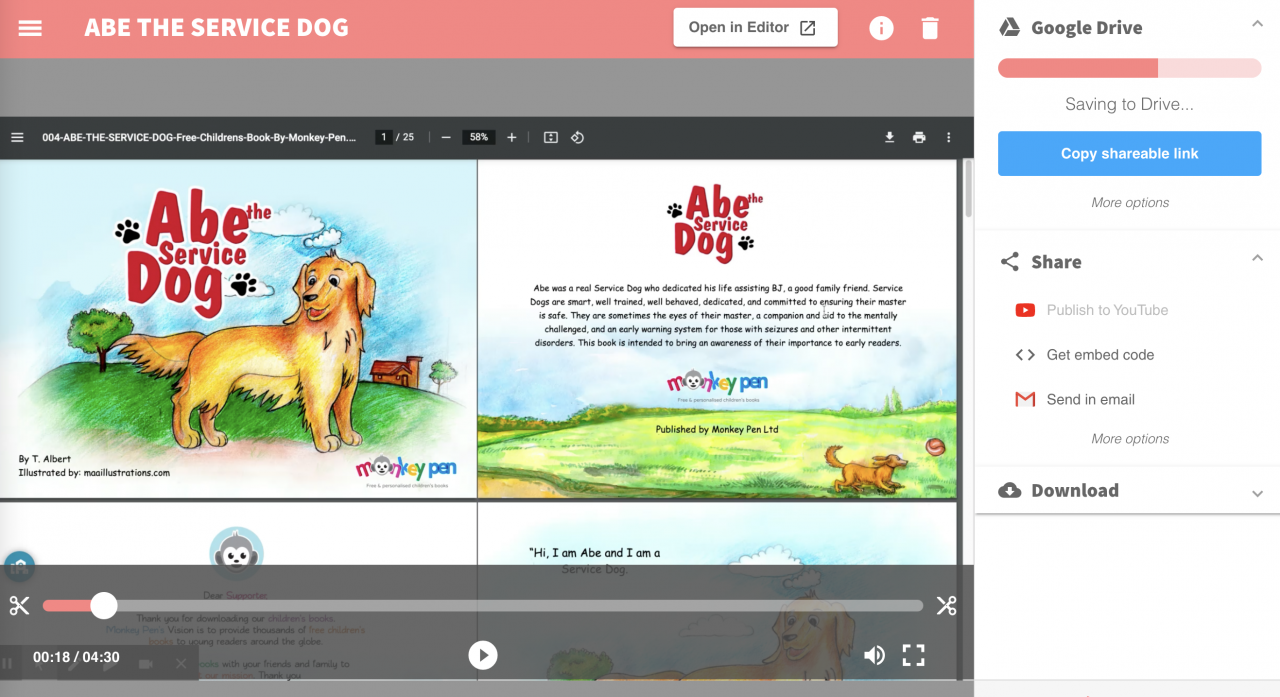The height and width of the screenshot is (697, 1280).
Task: Click the By T. Albert author line
Action: [x=45, y=459]
